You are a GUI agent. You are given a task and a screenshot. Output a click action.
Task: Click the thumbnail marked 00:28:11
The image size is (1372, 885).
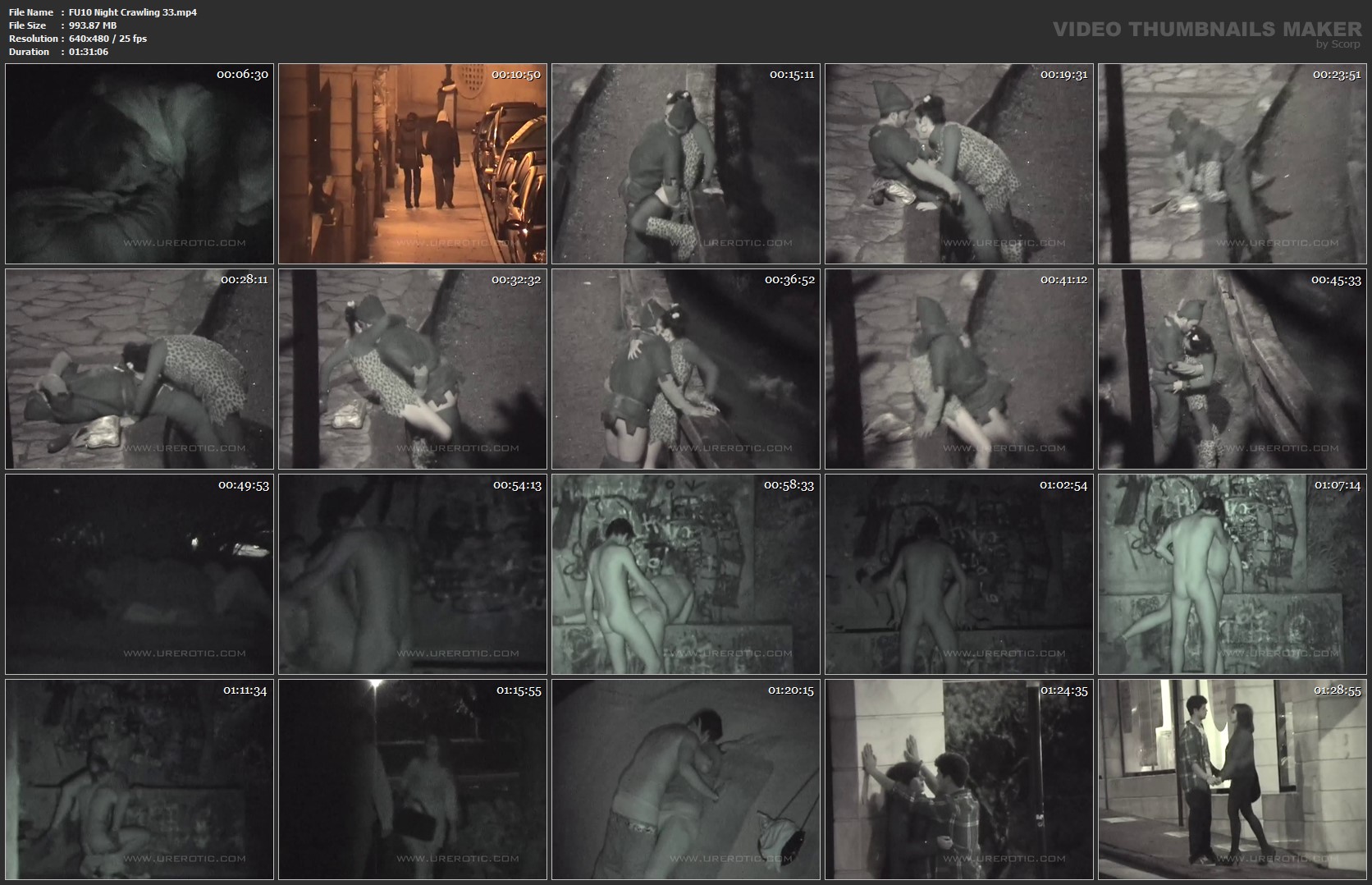(139, 369)
